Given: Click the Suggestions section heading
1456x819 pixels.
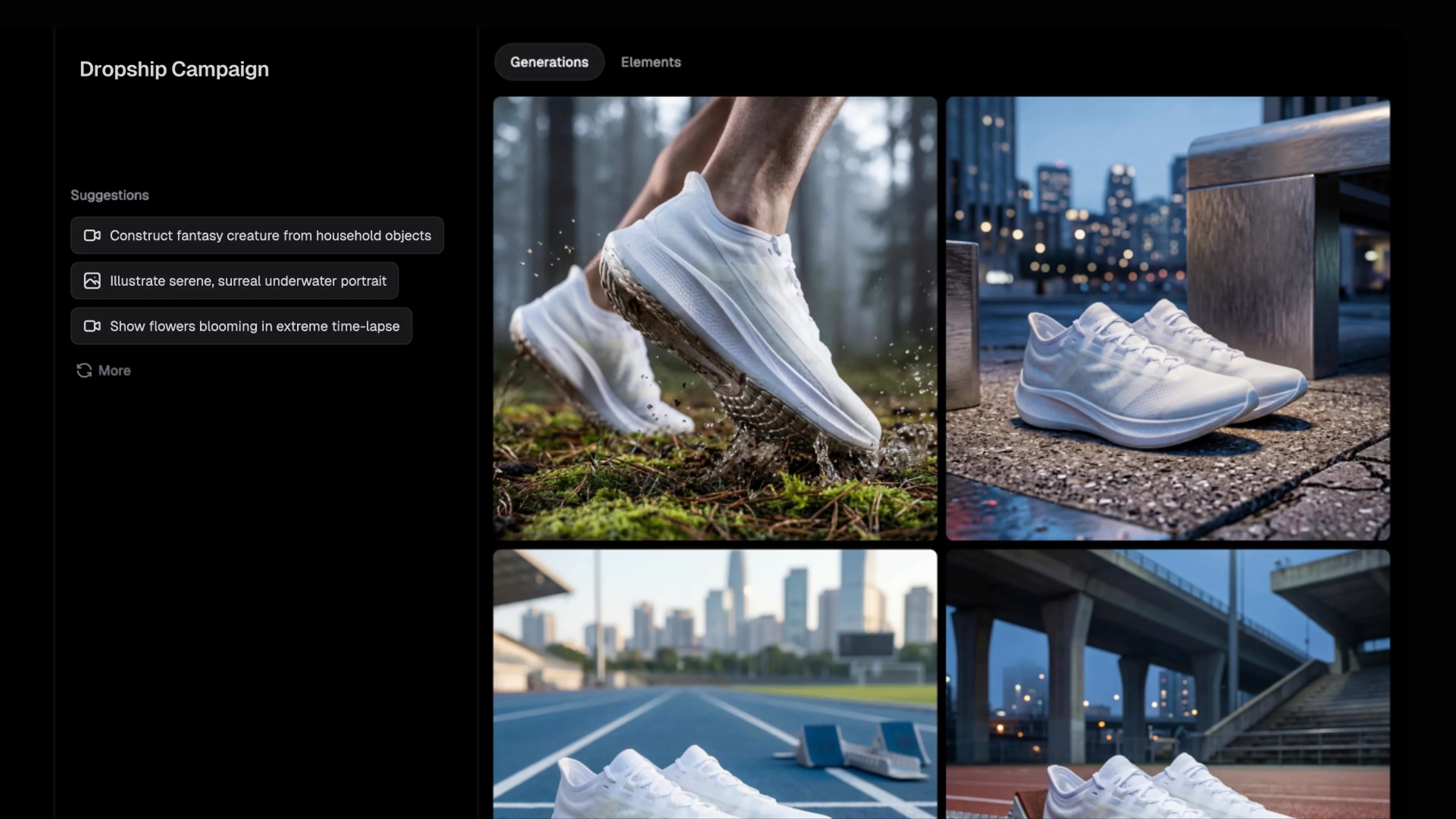Looking at the screenshot, I should 110,195.
